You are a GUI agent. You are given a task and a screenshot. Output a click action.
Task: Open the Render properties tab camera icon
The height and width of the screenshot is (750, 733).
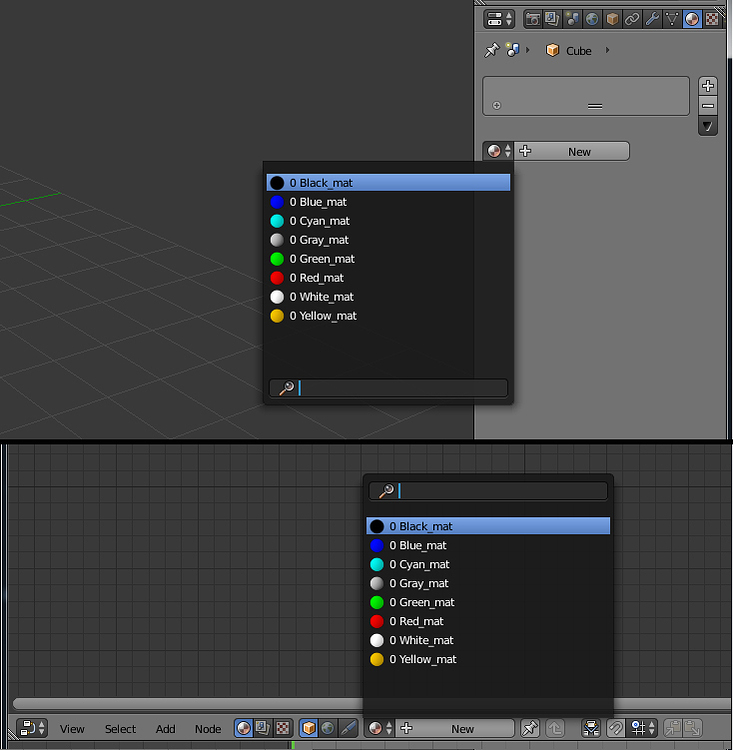click(533, 19)
